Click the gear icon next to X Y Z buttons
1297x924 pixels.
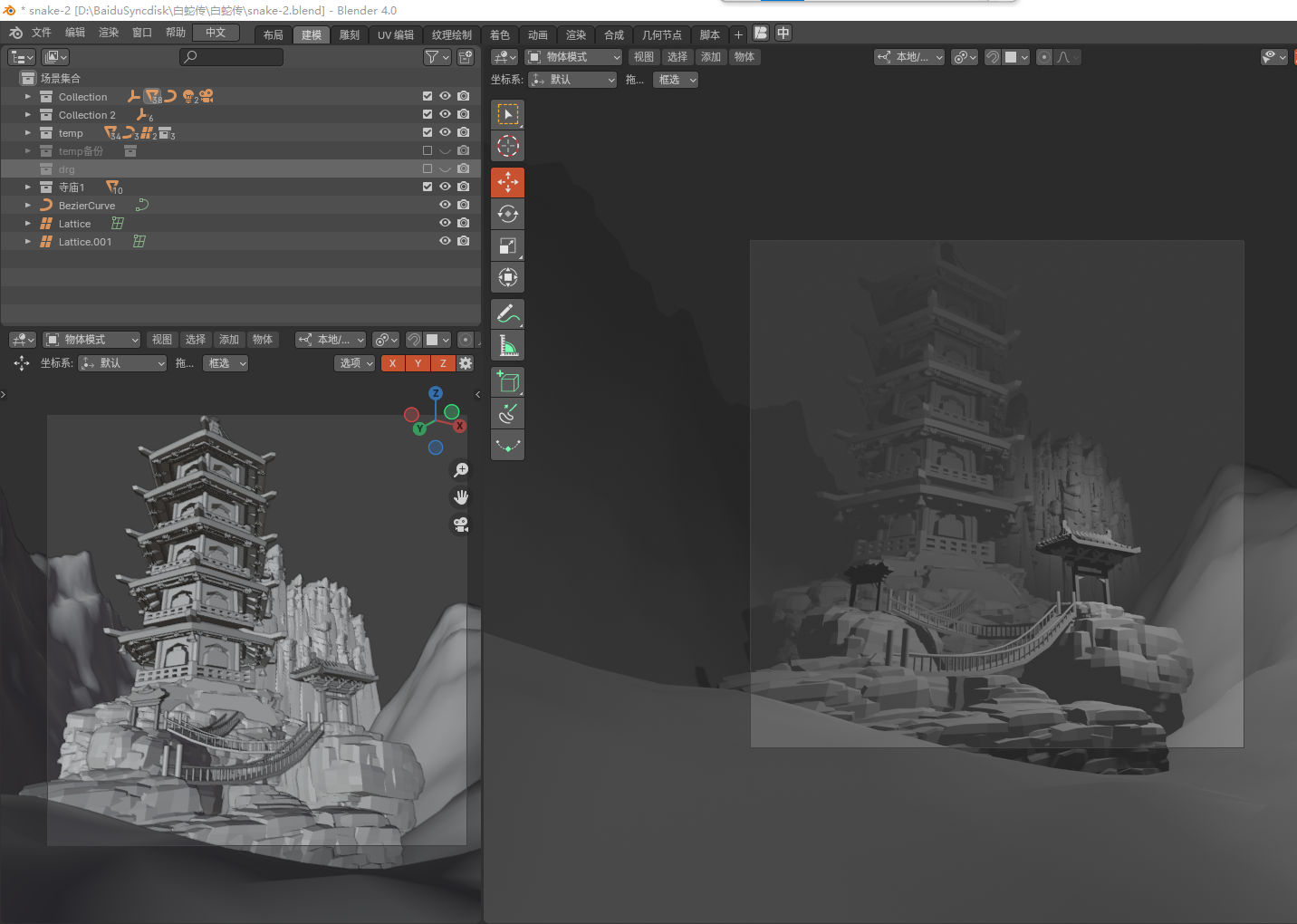[466, 363]
